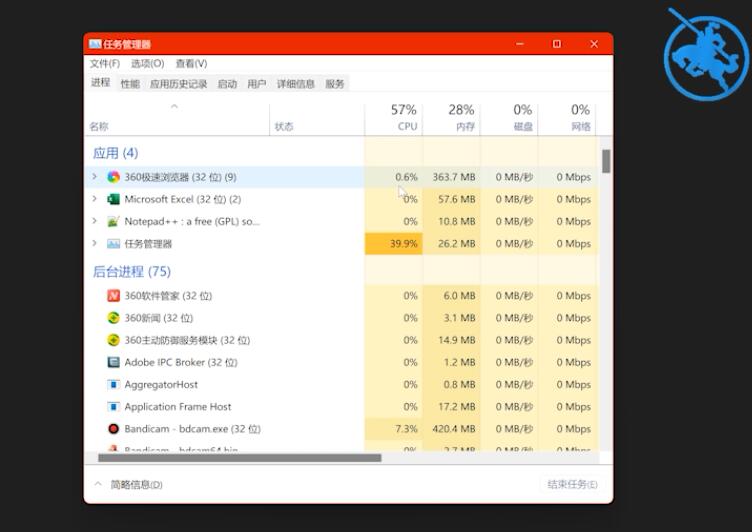
Task: Click the 420.4 MB memory cell
Action: click(x=451, y=428)
